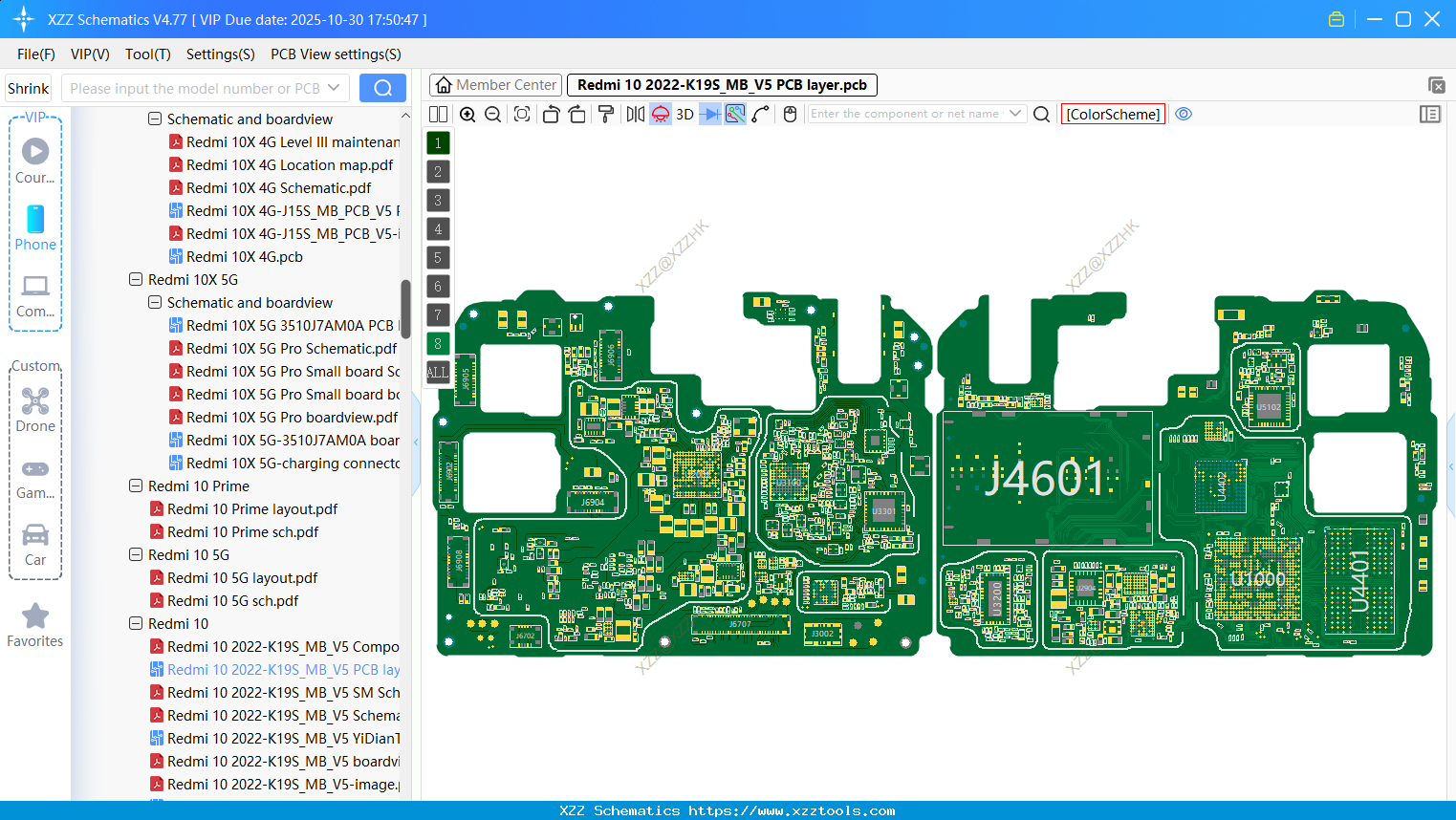Switch to the 3D board view

pos(685,114)
